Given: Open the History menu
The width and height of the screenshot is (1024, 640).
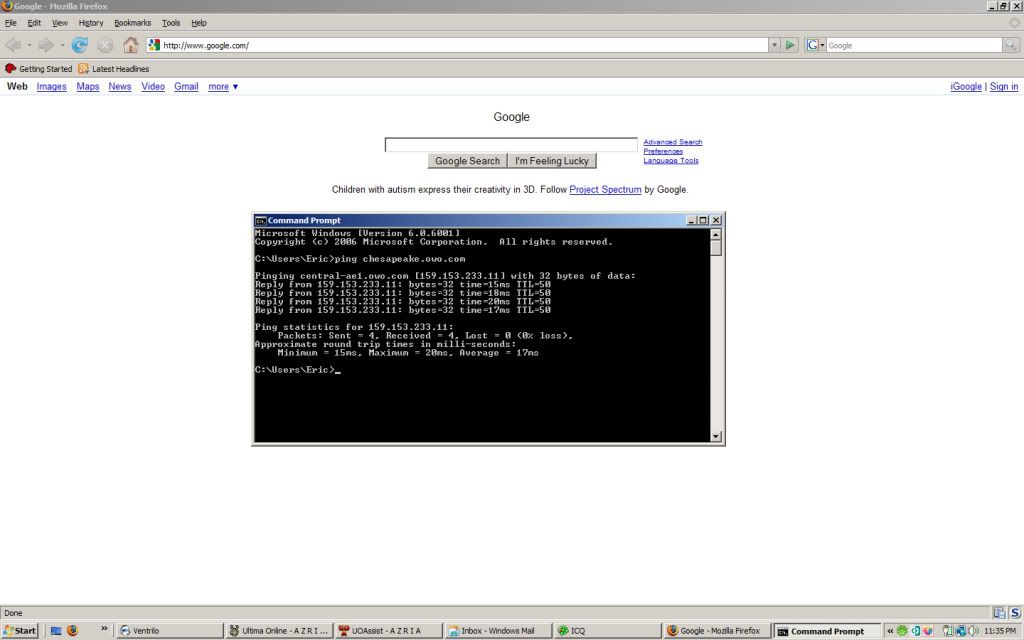Looking at the screenshot, I should [x=91, y=23].
